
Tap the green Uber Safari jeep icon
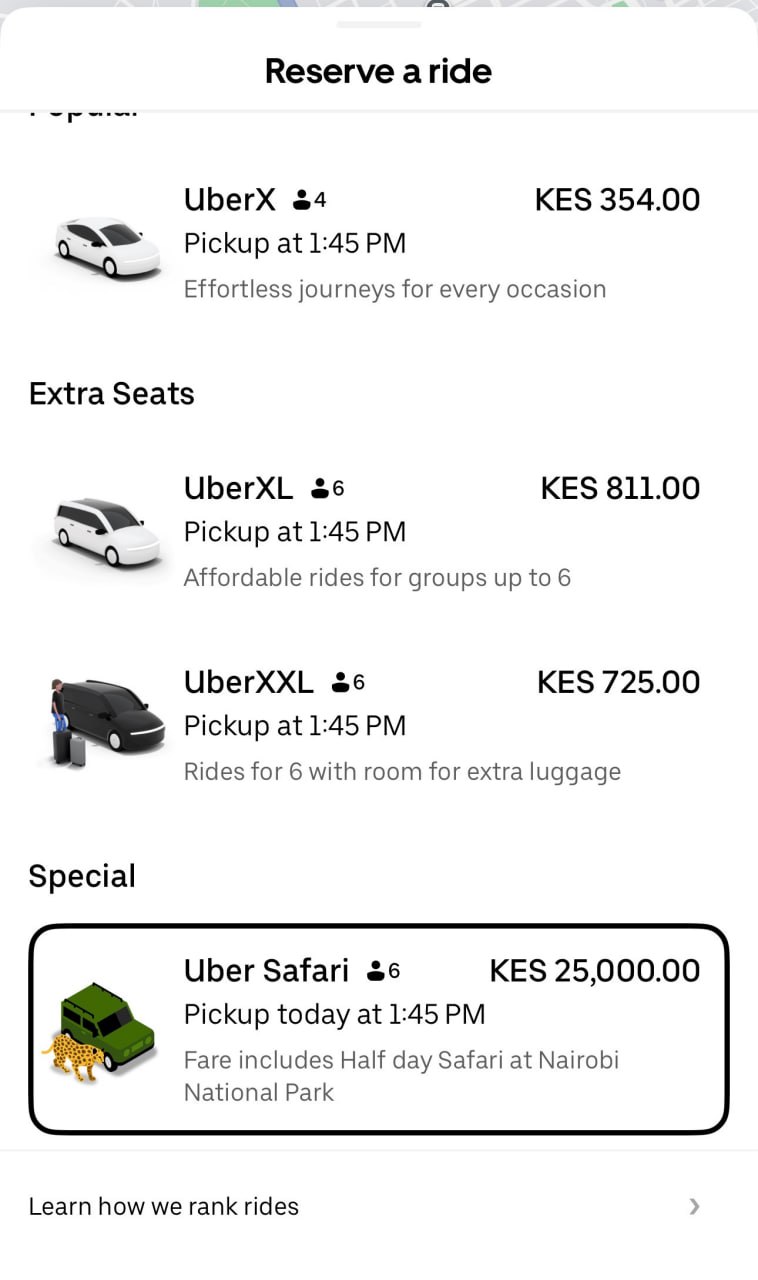pyautogui.click(x=102, y=1026)
